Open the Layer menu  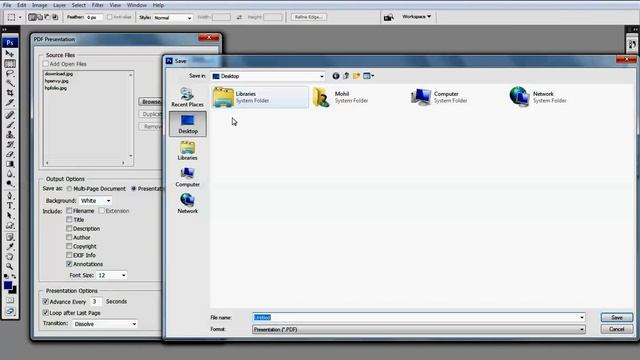click(59, 5)
